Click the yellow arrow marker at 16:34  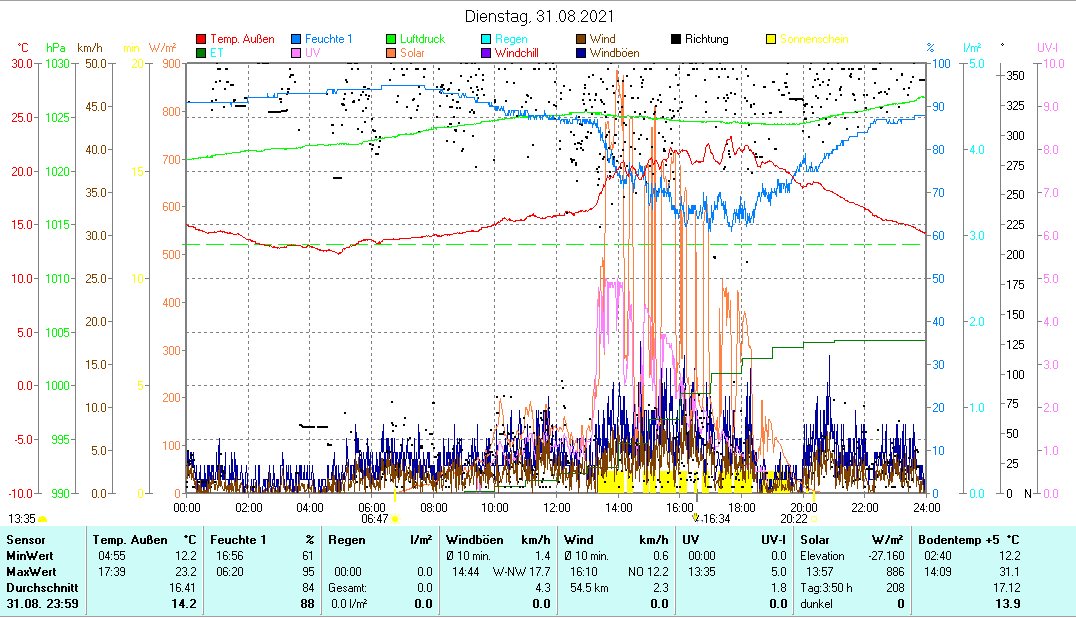[x=696, y=518]
